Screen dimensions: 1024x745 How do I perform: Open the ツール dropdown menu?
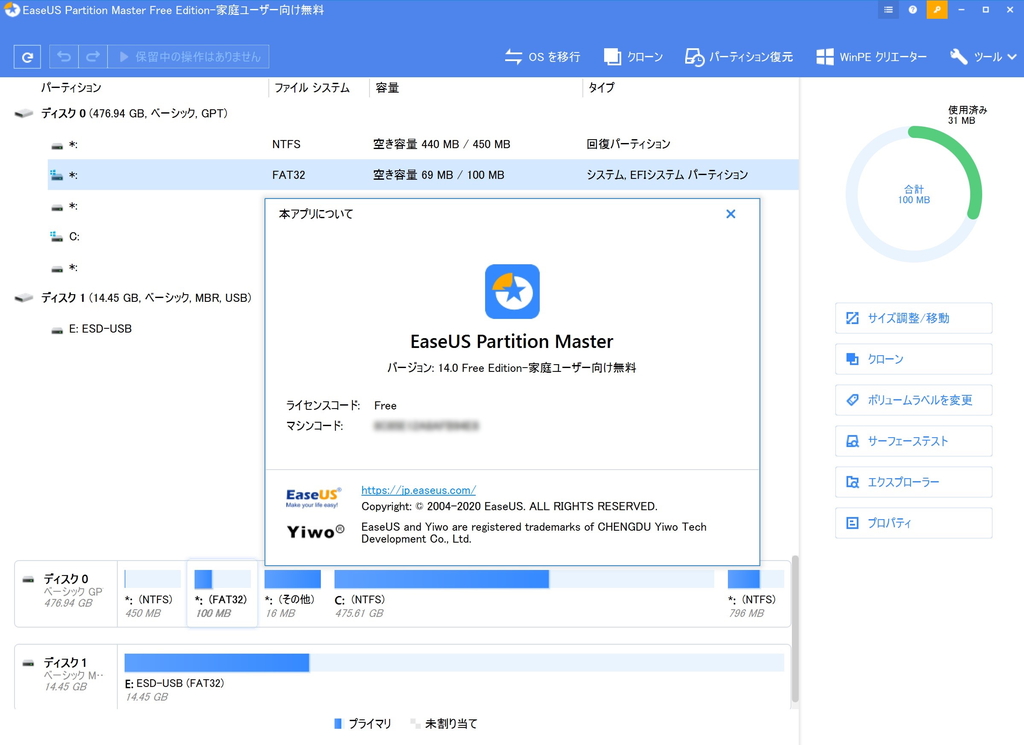981,57
